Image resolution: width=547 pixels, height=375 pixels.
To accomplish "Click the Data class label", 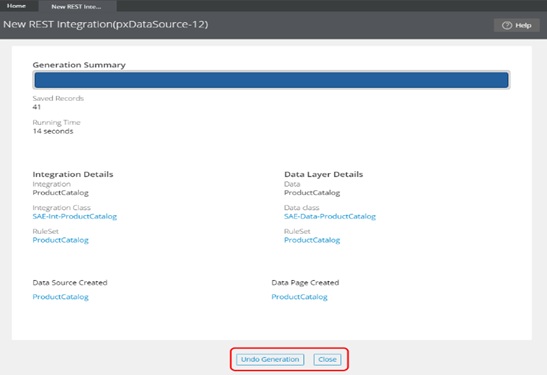I will (301, 208).
